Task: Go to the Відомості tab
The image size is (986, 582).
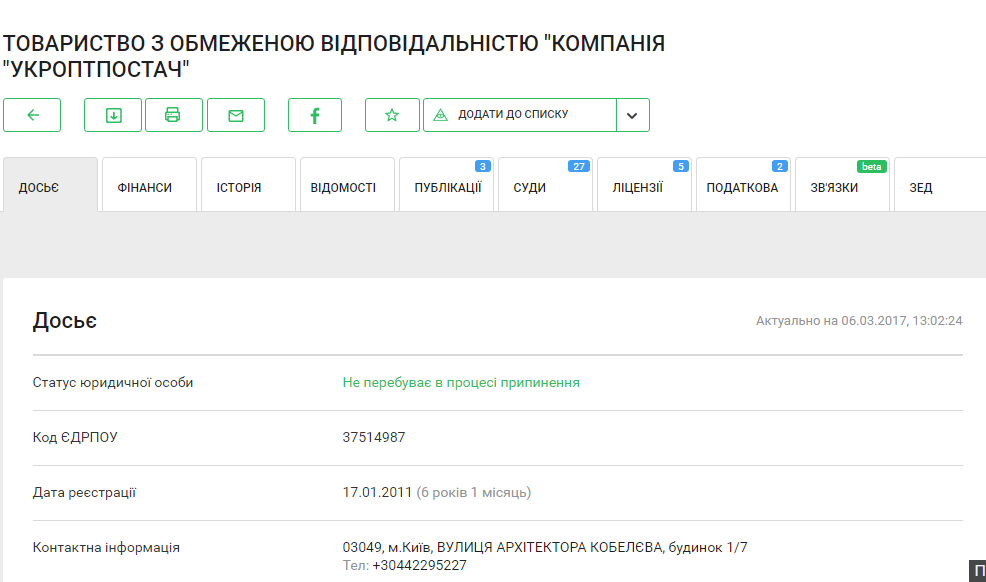Action: pos(343,187)
